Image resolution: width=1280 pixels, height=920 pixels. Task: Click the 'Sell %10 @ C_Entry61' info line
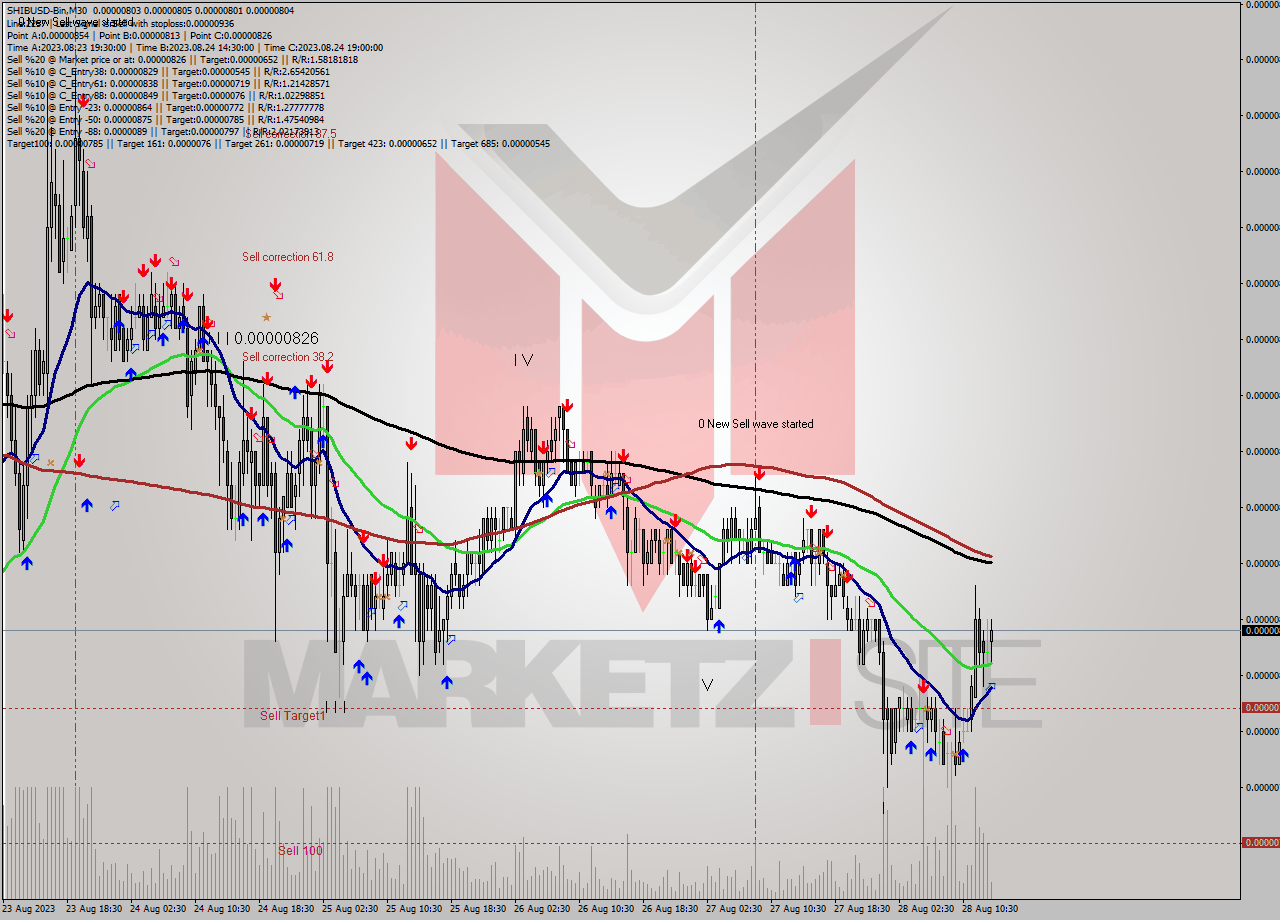coord(167,83)
